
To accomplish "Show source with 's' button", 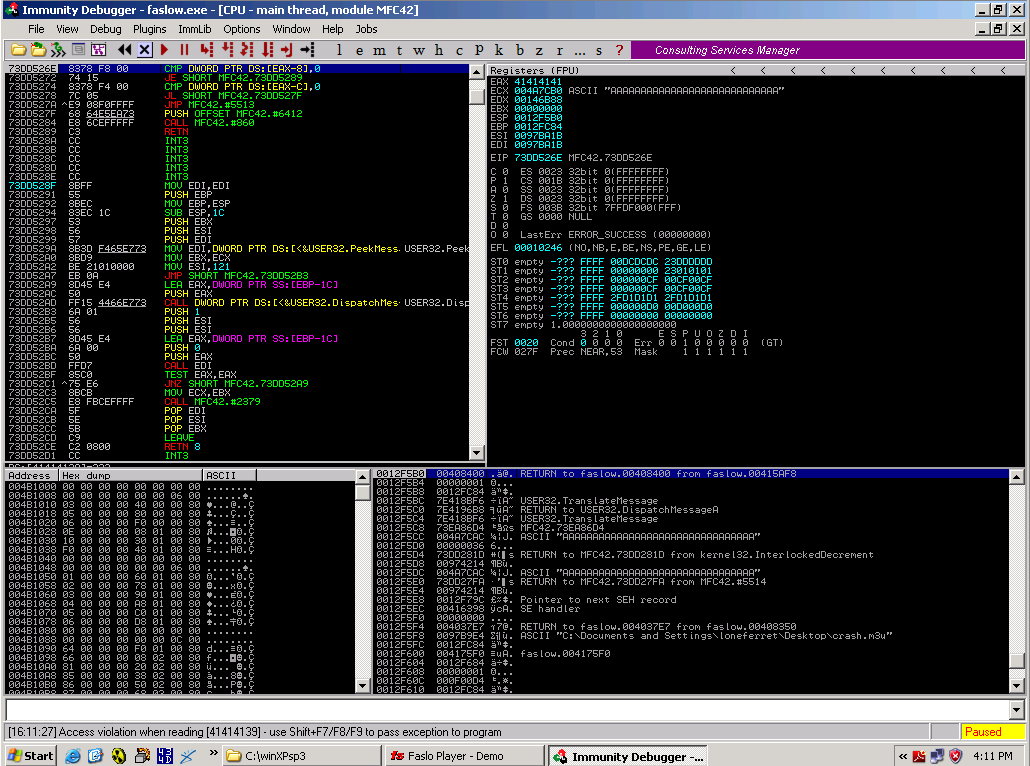I will (599, 50).
